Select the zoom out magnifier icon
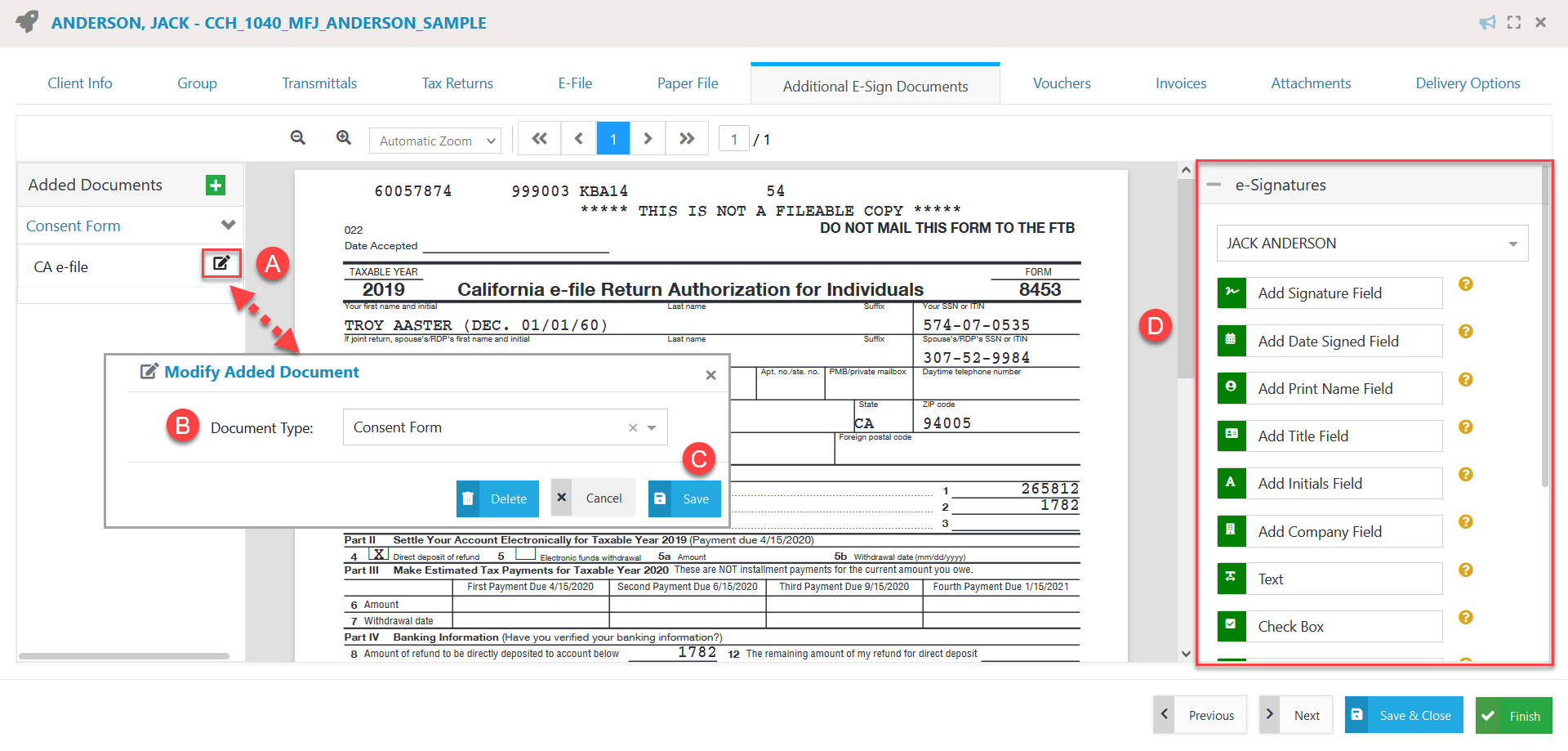The width and height of the screenshot is (1568, 751). [297, 137]
